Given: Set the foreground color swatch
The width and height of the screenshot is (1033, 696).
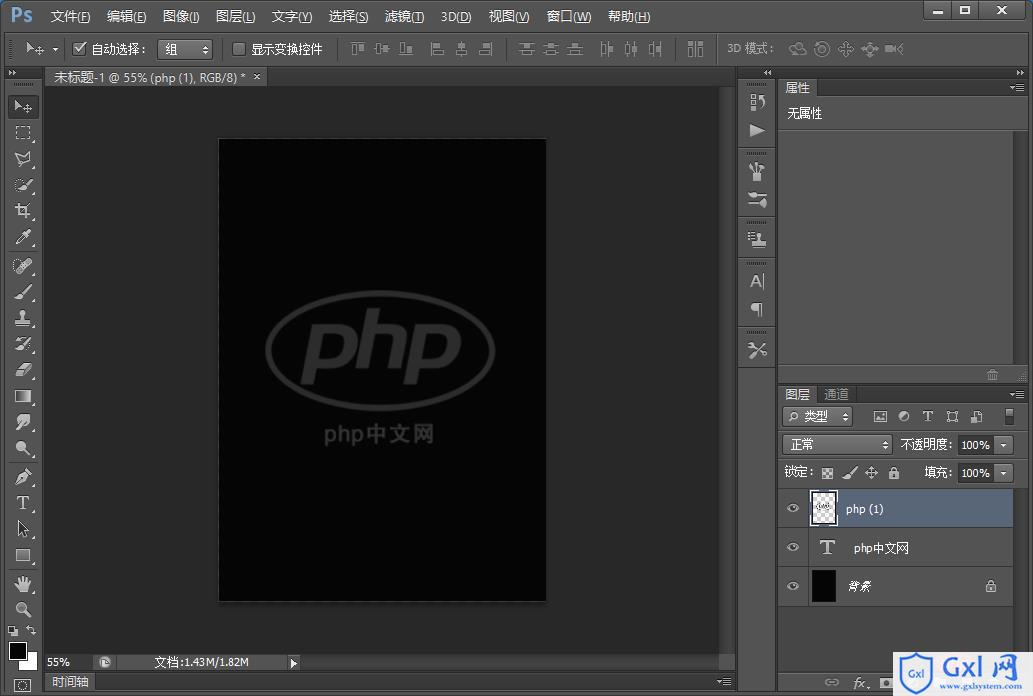Looking at the screenshot, I should pyautogui.click(x=18, y=651).
